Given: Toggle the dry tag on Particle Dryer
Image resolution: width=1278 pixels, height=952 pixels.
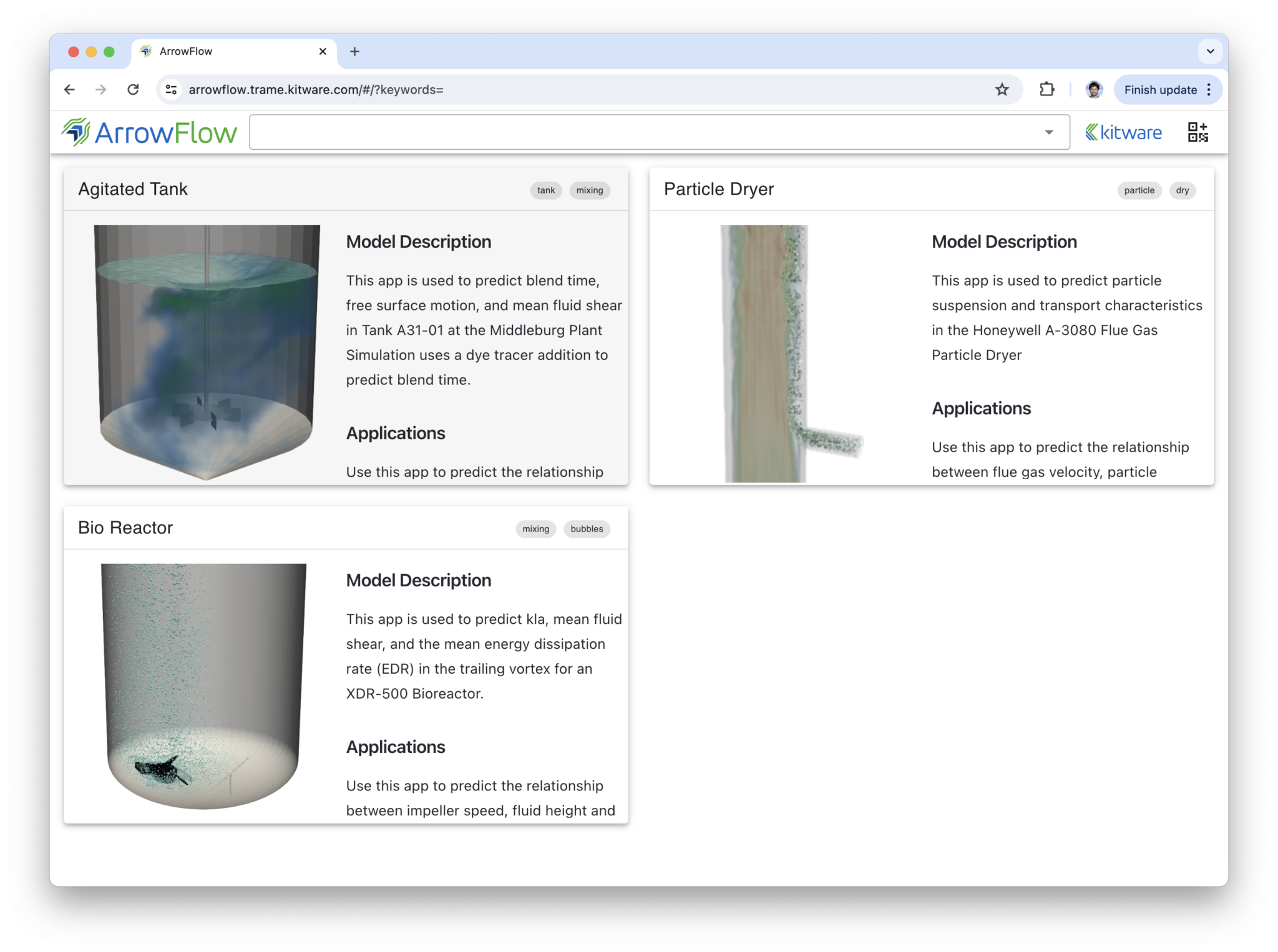Looking at the screenshot, I should (x=1182, y=190).
